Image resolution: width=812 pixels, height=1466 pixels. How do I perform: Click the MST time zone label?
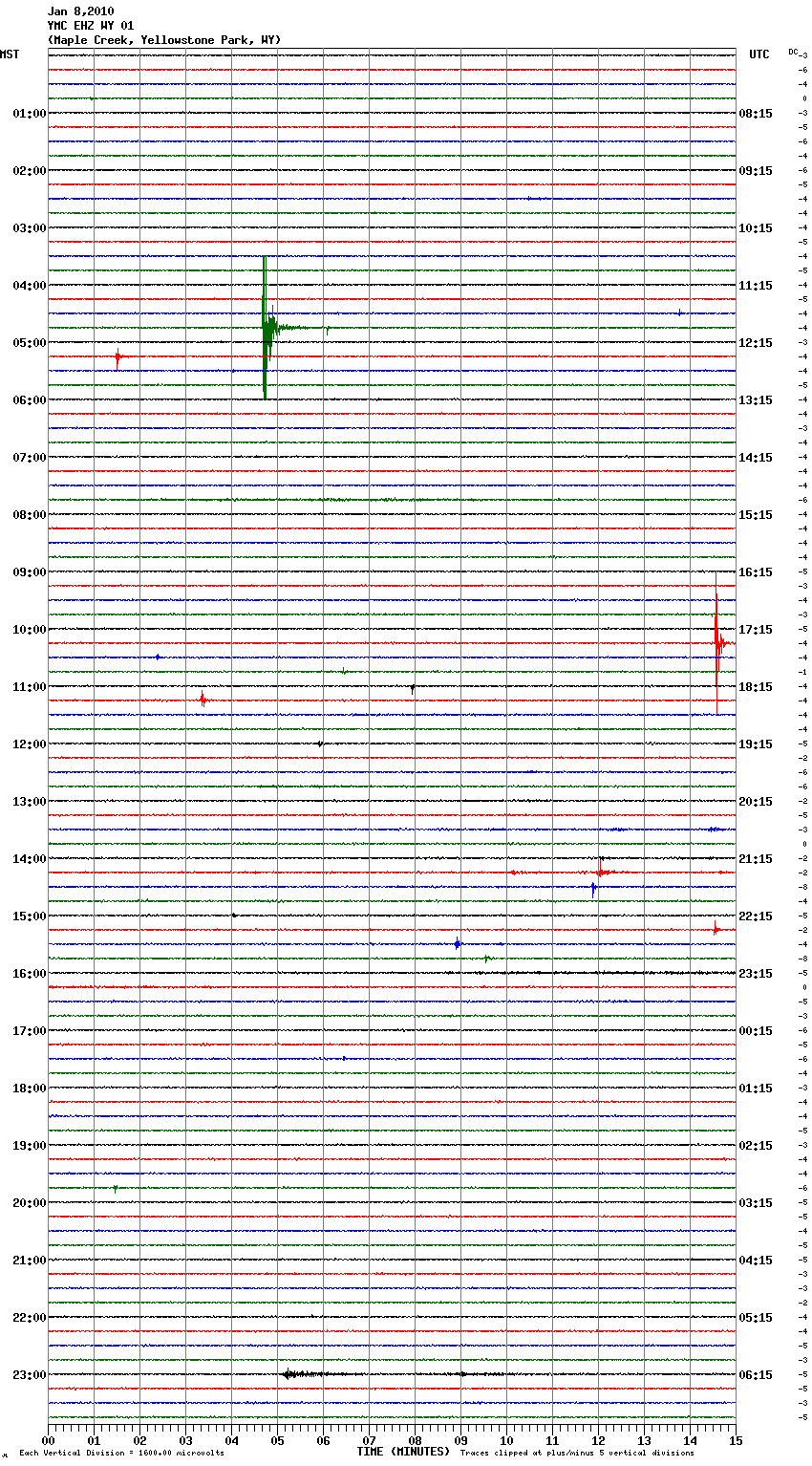point(10,54)
